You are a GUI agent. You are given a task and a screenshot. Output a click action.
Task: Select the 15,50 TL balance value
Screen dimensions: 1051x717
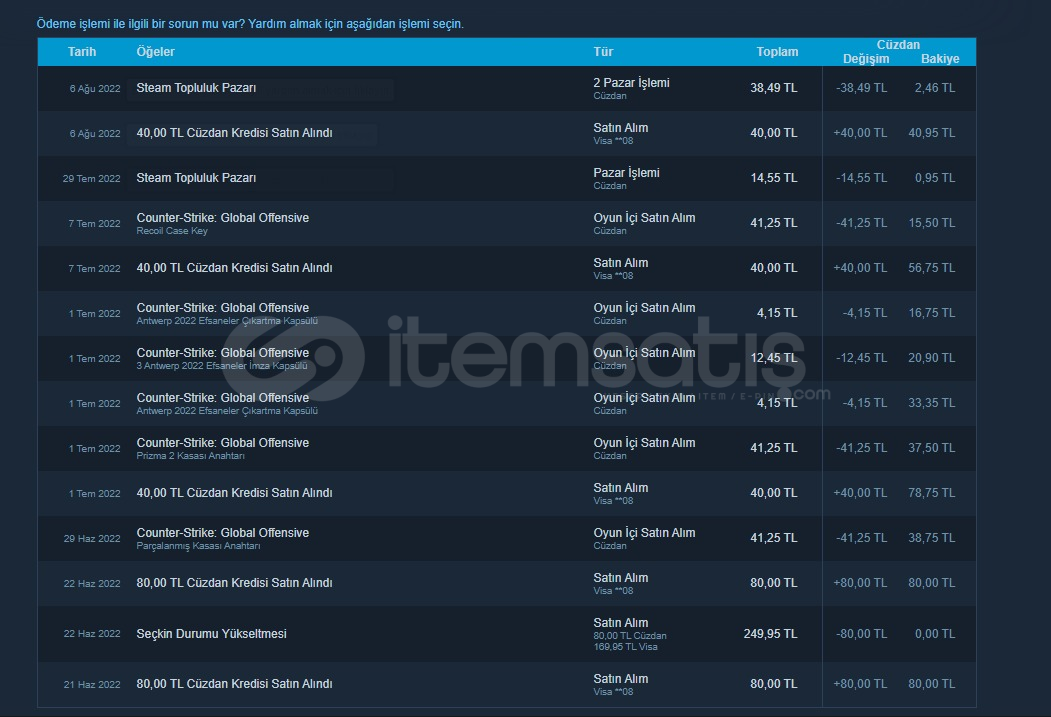pos(932,222)
